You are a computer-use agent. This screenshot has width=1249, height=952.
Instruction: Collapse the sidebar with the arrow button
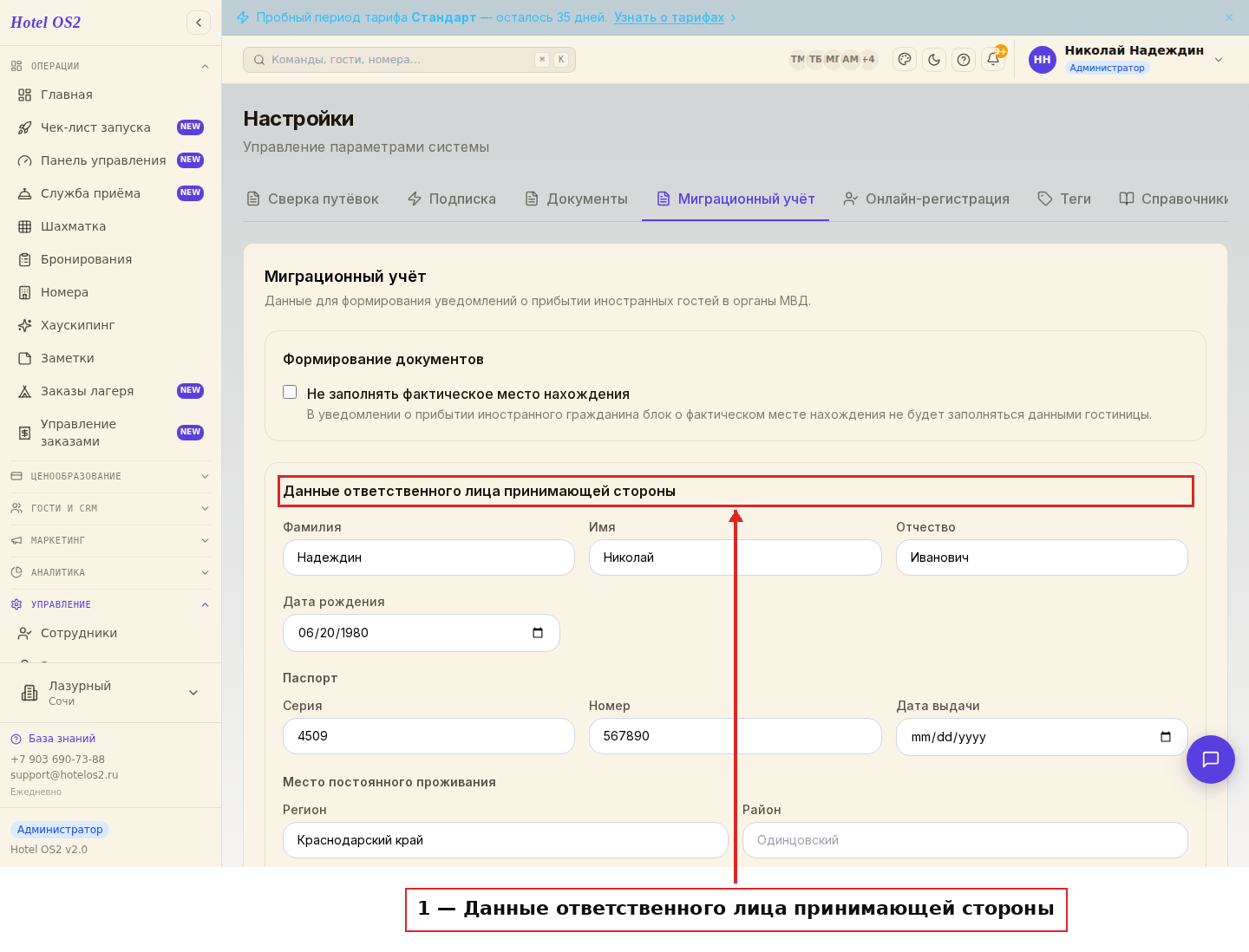[x=199, y=23]
